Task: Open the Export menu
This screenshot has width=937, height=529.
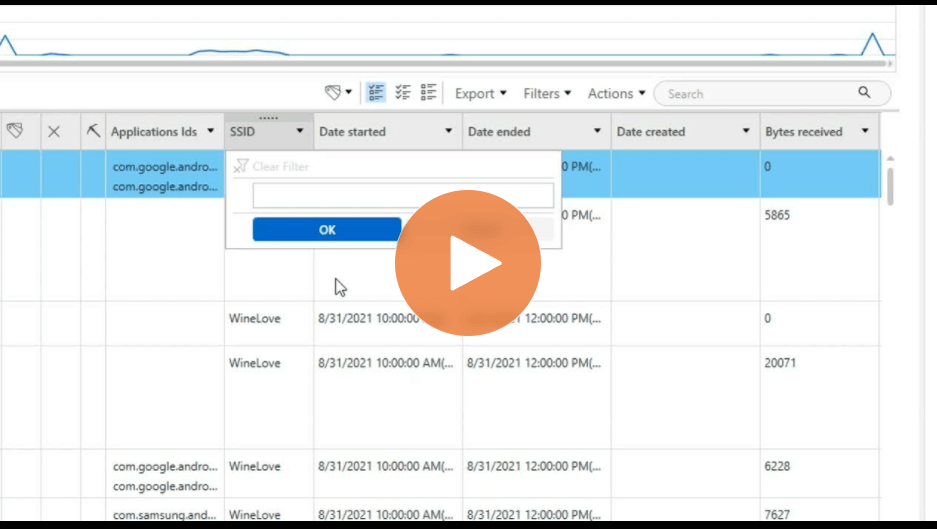Action: [x=480, y=94]
